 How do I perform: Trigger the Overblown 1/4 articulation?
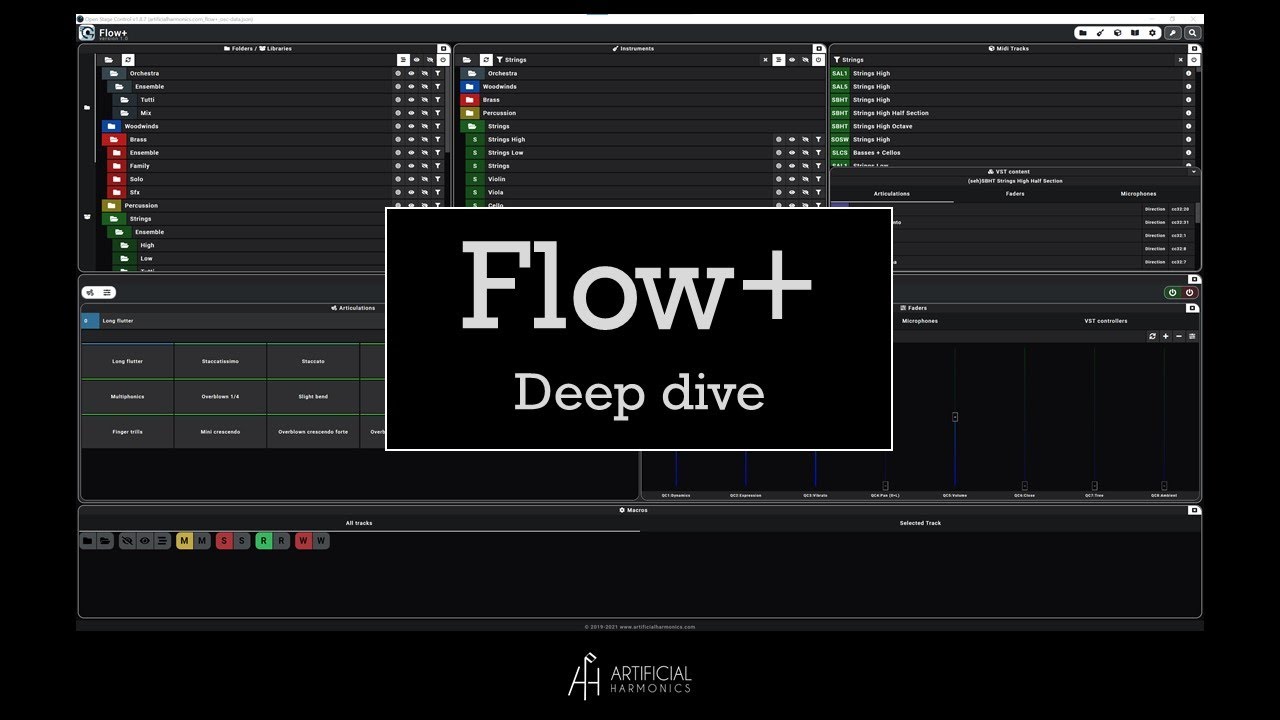[220, 397]
